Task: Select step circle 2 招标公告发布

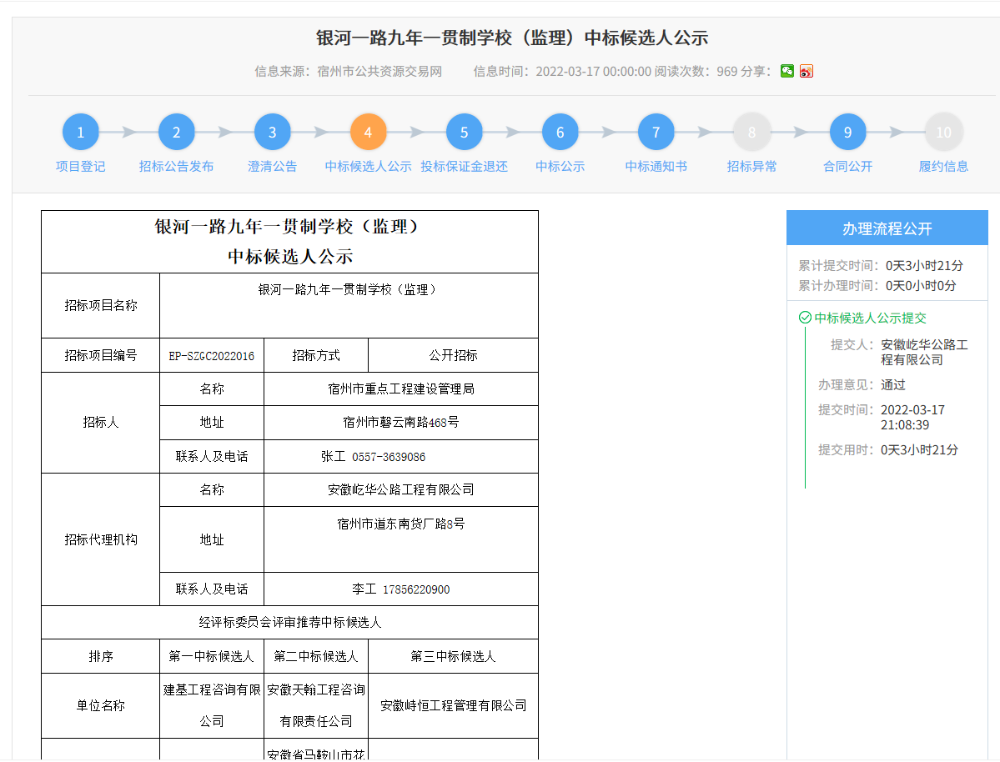Action: pos(176,132)
